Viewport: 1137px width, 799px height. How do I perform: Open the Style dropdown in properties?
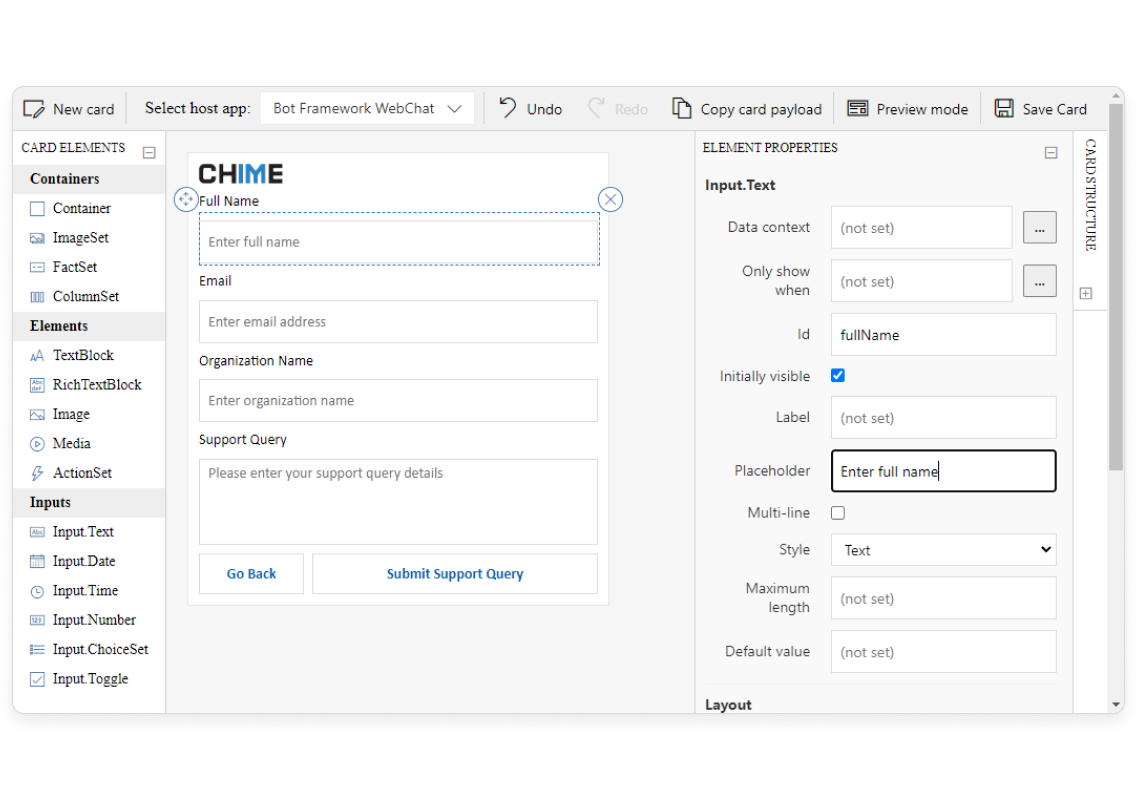coord(943,549)
